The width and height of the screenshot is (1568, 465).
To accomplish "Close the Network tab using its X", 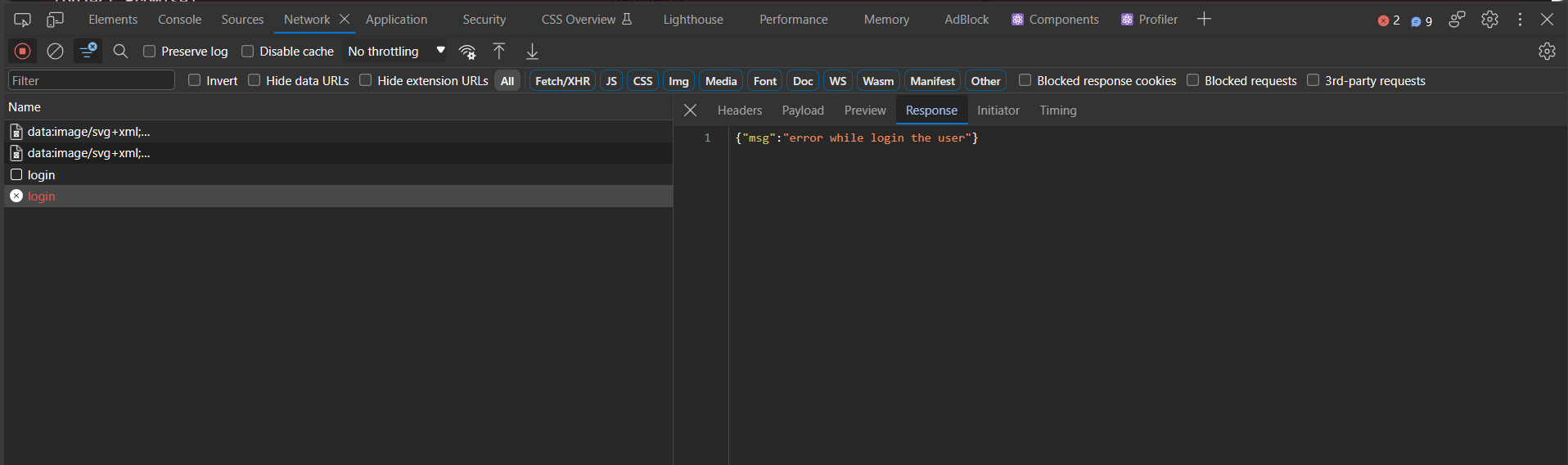I will coord(345,19).
